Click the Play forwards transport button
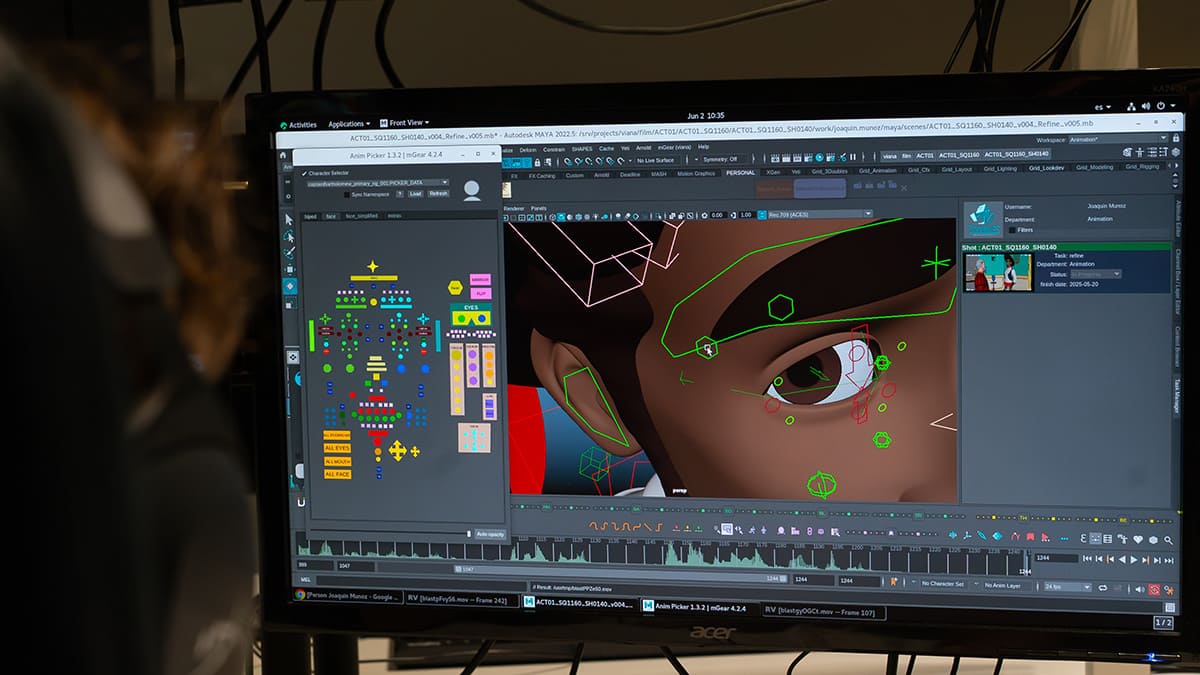Image resolution: width=1200 pixels, height=675 pixels. point(1133,560)
